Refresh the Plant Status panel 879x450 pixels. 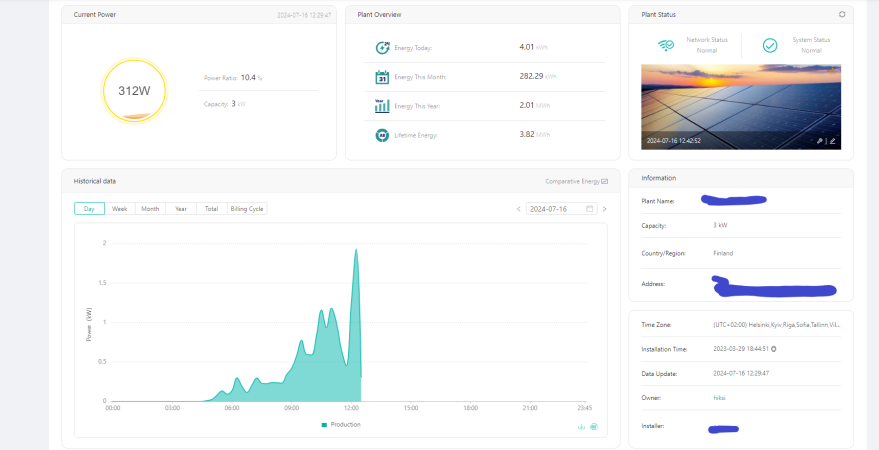coord(841,15)
